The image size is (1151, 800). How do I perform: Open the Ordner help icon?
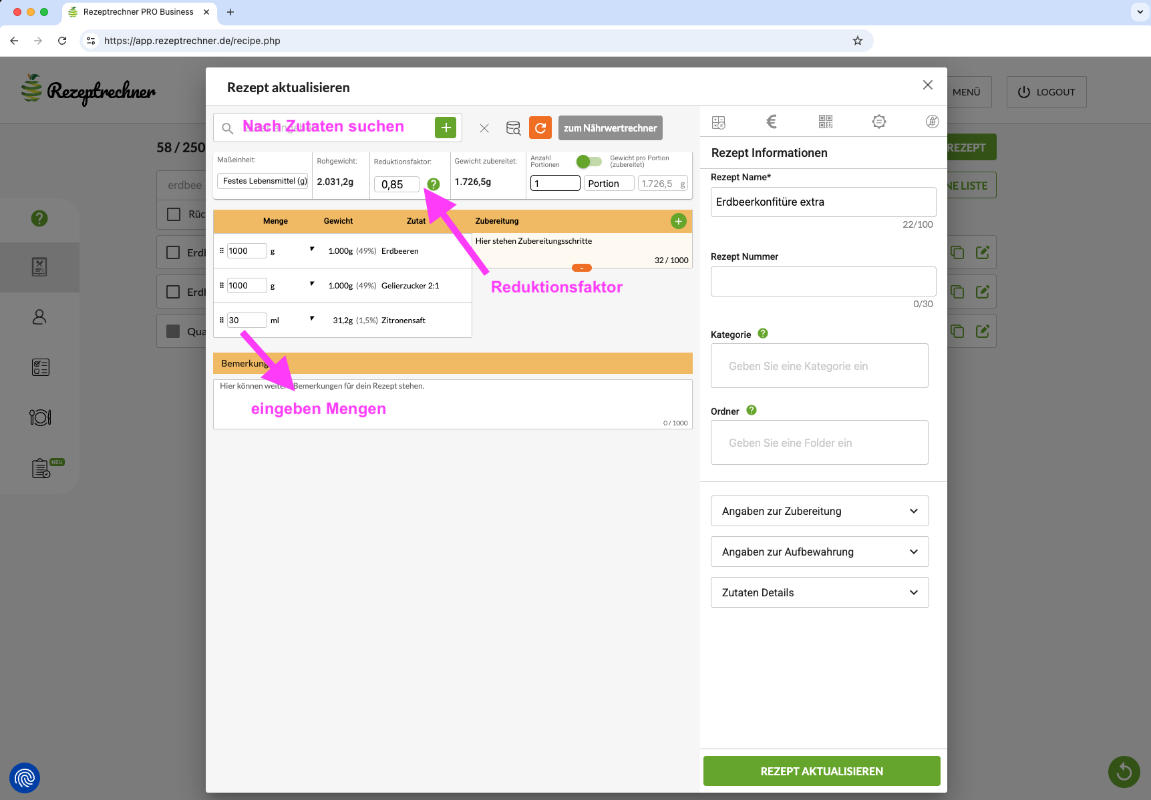[751, 410]
